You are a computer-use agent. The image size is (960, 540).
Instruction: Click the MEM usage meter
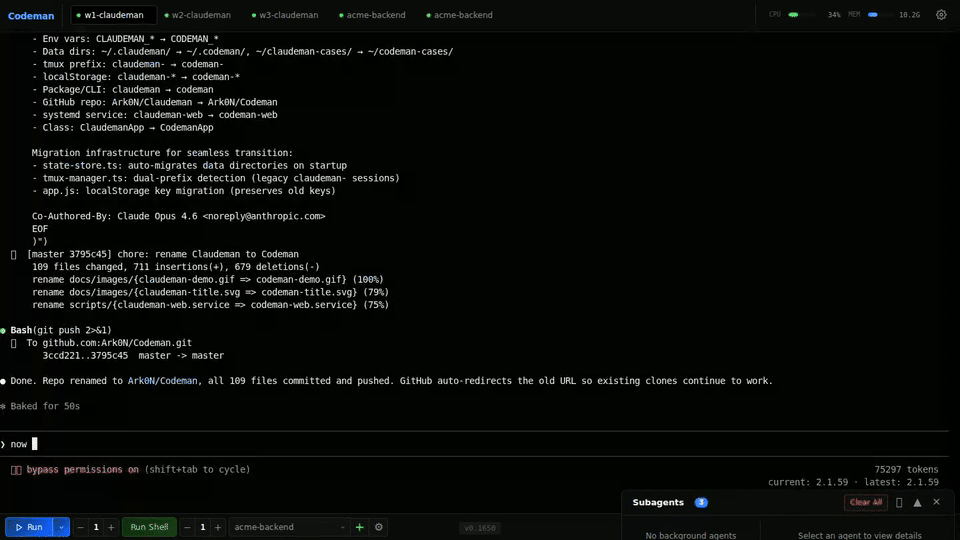[880, 15]
